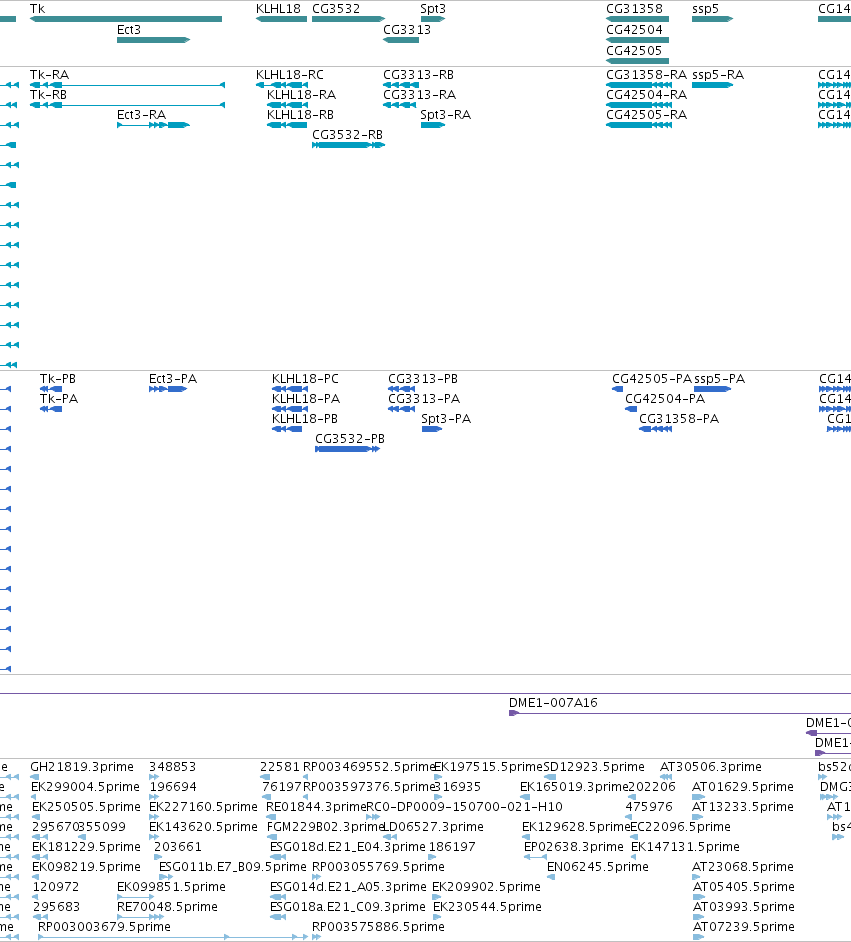Click the CG42504-PA protein label
Image resolution: width=851 pixels, height=942 pixels.
tap(665, 399)
